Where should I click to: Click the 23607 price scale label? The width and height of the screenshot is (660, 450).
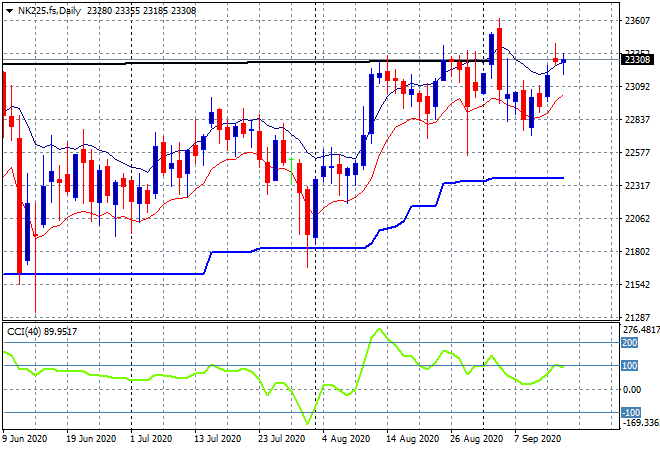pos(638,20)
